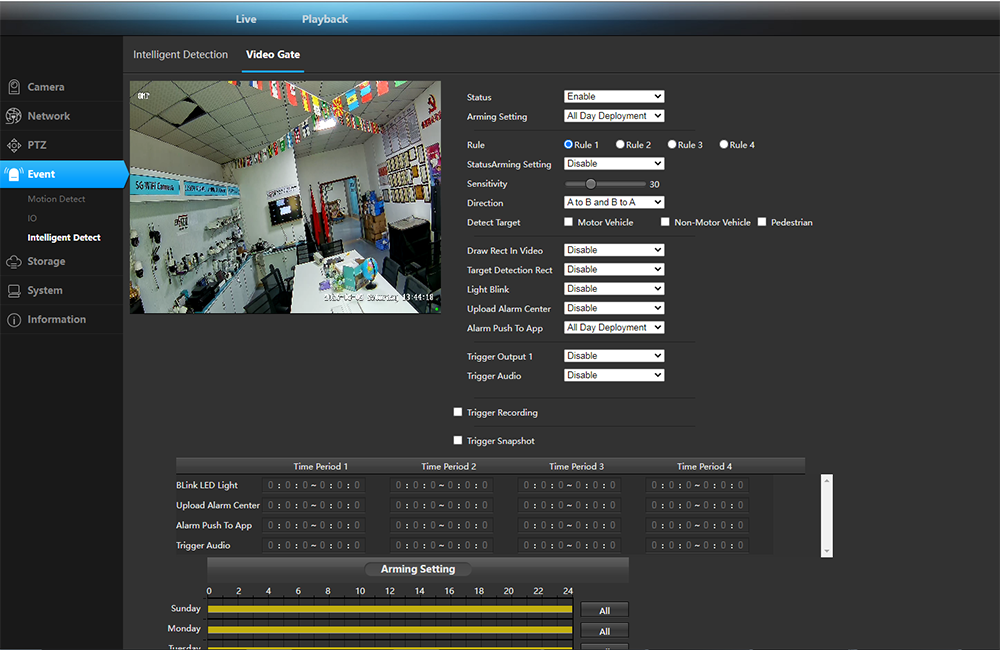Select the PTZ crosshair icon
This screenshot has height=650, width=1000.
tap(14, 145)
